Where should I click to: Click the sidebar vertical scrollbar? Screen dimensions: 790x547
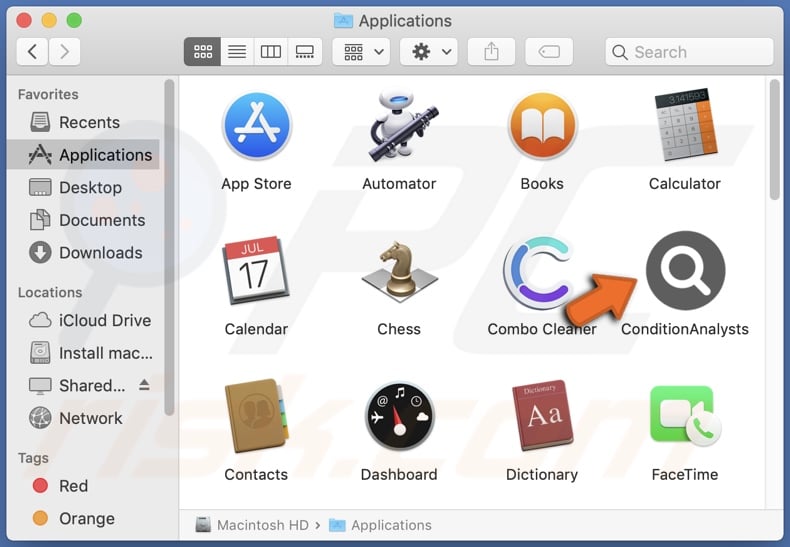(x=169, y=247)
